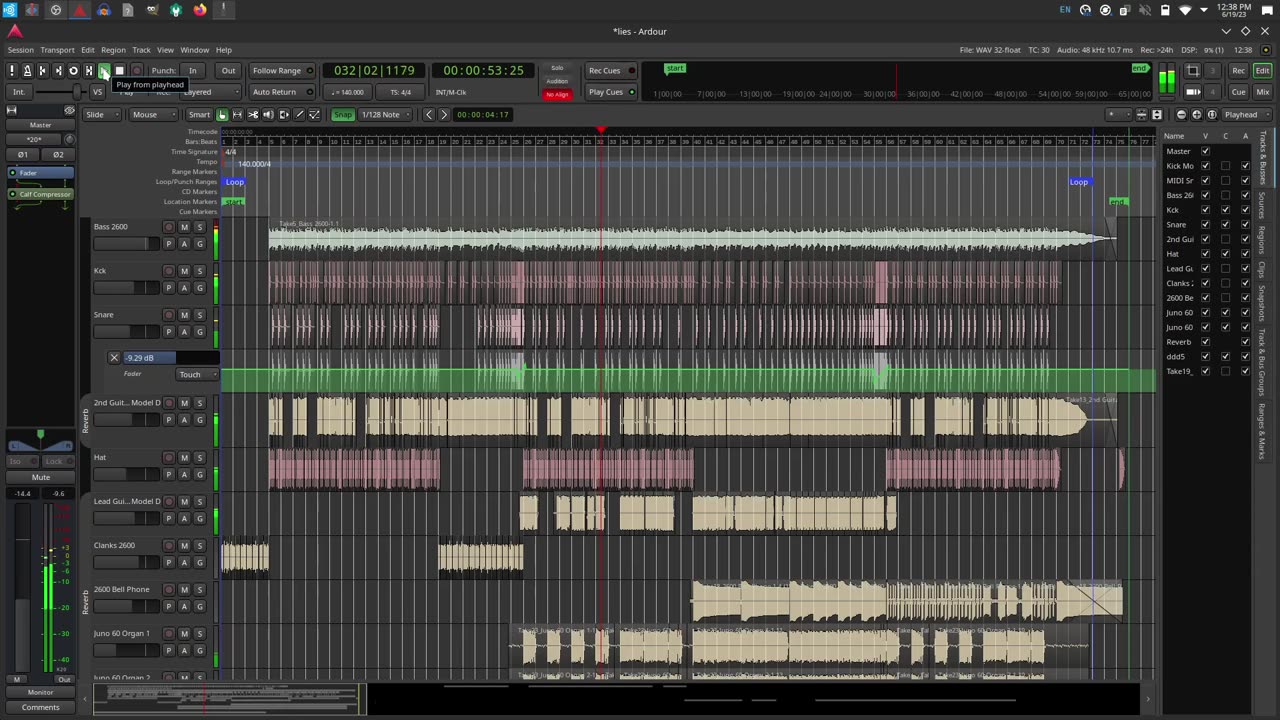
Task: Click Play from playhead button
Action: pos(104,71)
